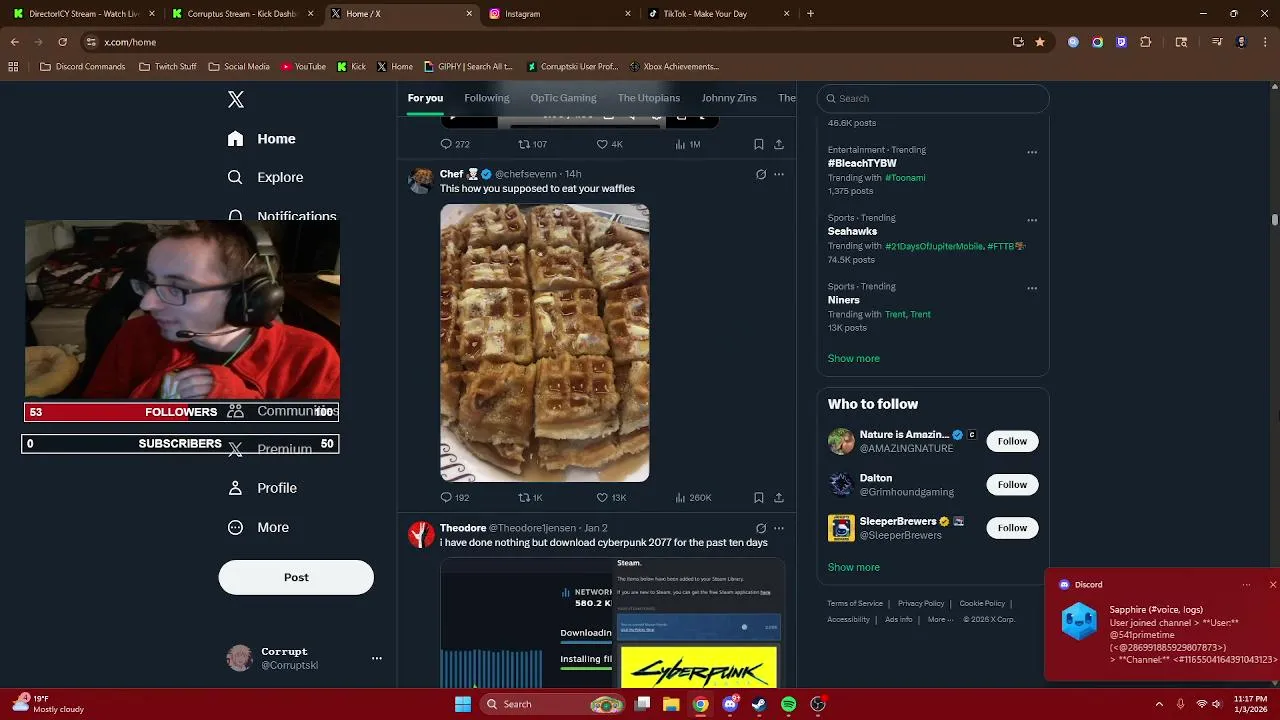Viewport: 1280px width, 720px height.
Task: View analytics of waffle post (260K)
Action: (693, 497)
